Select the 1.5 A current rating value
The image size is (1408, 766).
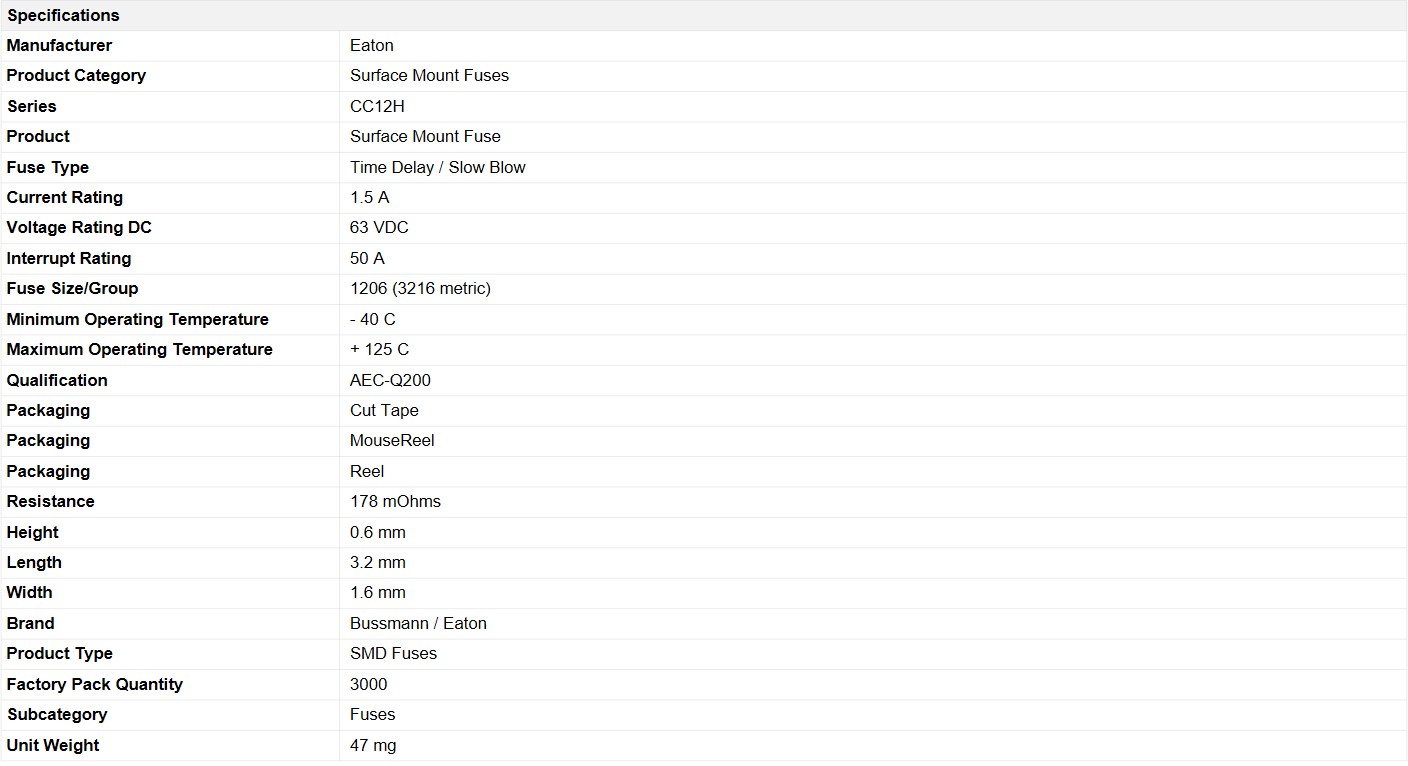click(369, 197)
